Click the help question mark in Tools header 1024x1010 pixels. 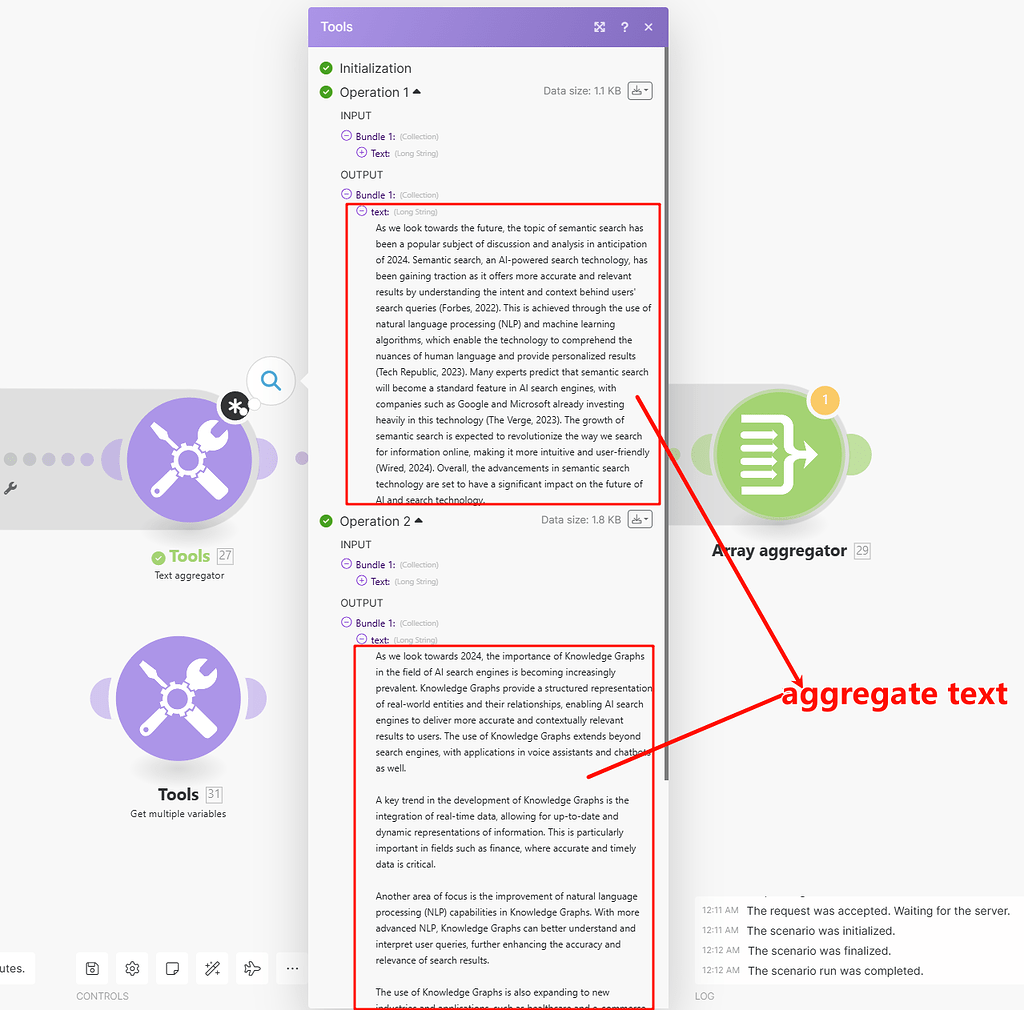click(624, 27)
